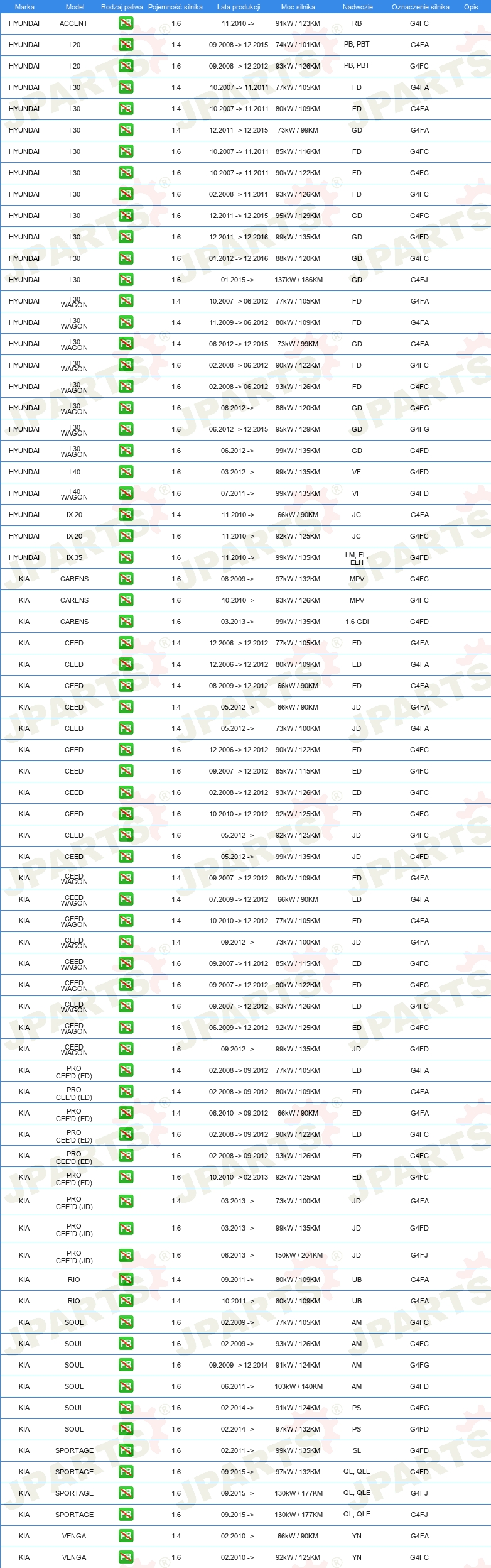
Task: Select fuel icon for Pro Cee'd JD 73kW/100KM
Action: (126, 1201)
